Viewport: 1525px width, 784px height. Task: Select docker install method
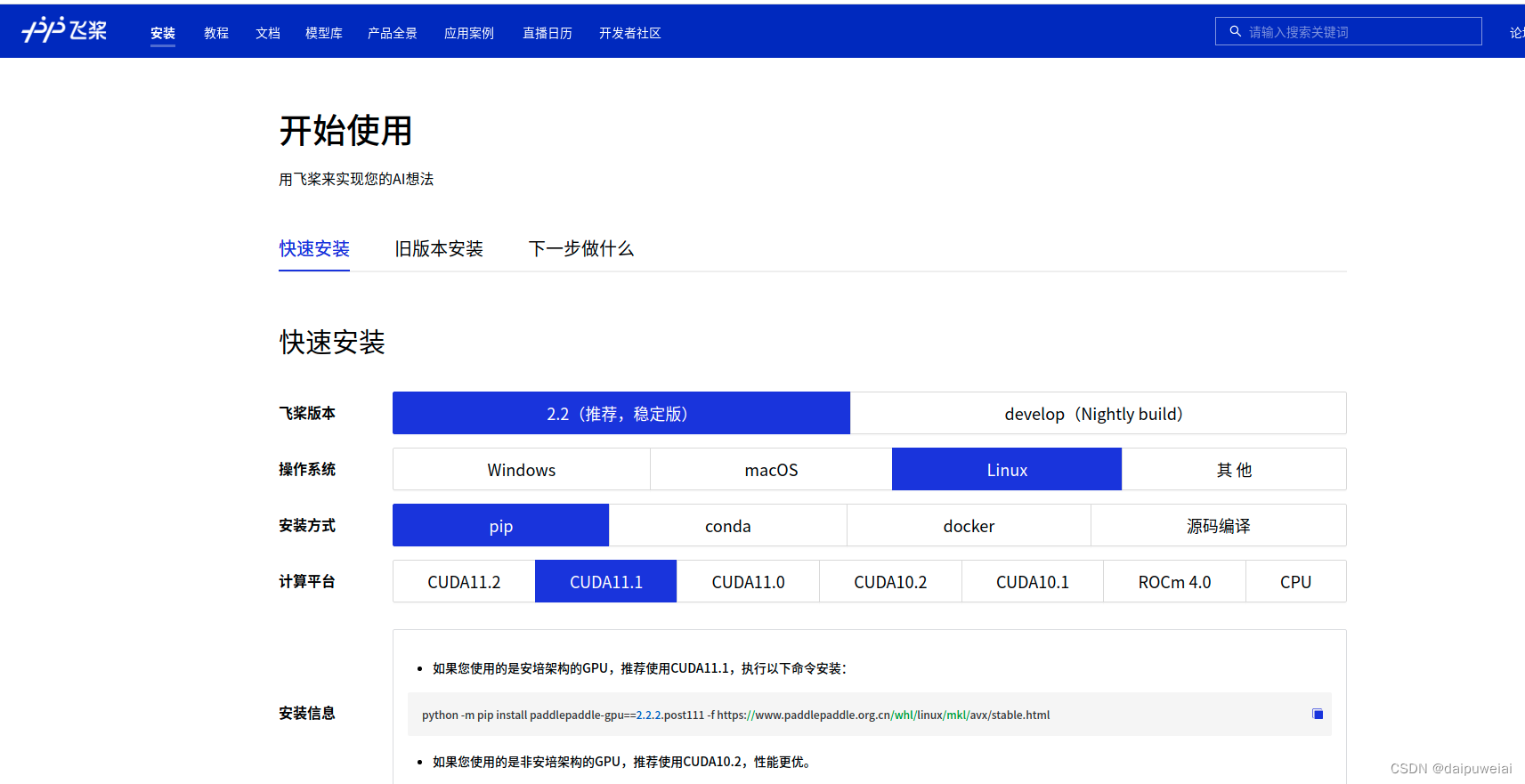tap(969, 525)
